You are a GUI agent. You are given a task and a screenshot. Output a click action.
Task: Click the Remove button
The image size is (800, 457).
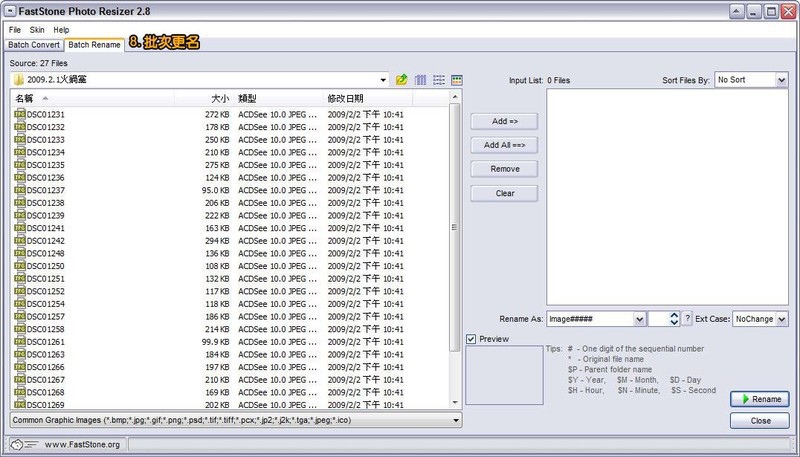click(x=505, y=169)
